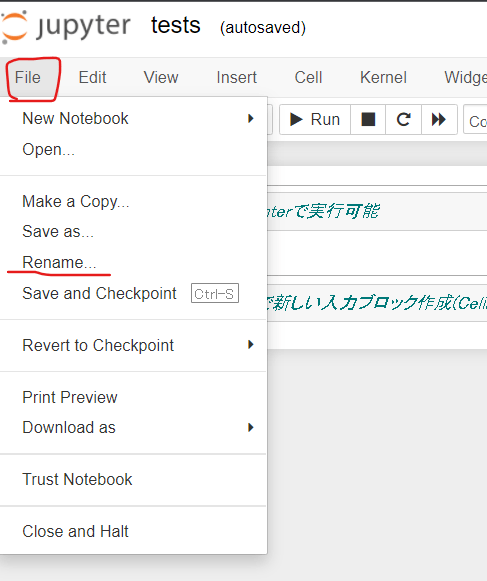The height and width of the screenshot is (581, 487).
Task: Click the Jupyter logo
Action: (66, 26)
